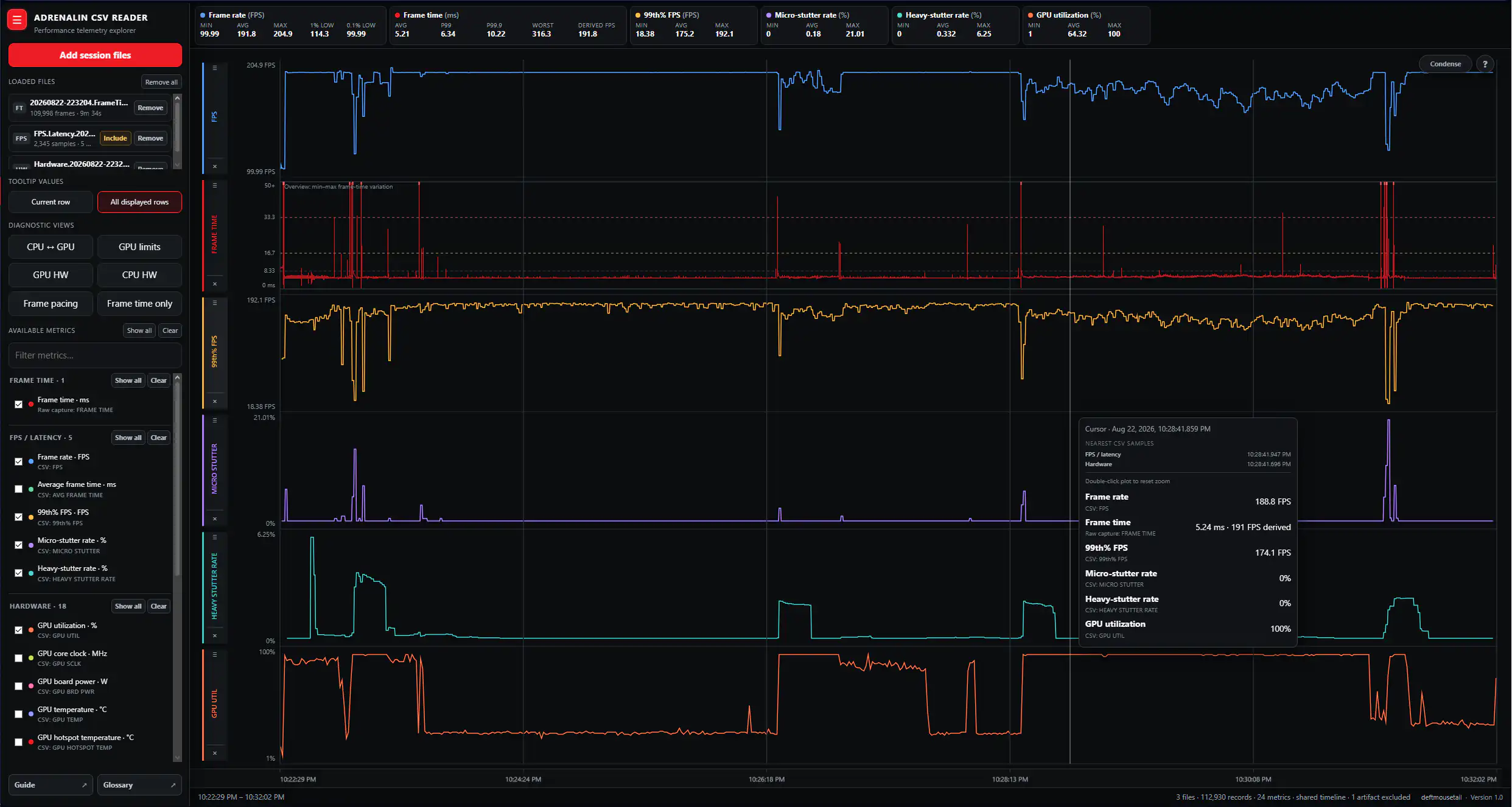Remove the 20260822-223204 FrameTime file
1512x807 pixels.
tap(150, 108)
